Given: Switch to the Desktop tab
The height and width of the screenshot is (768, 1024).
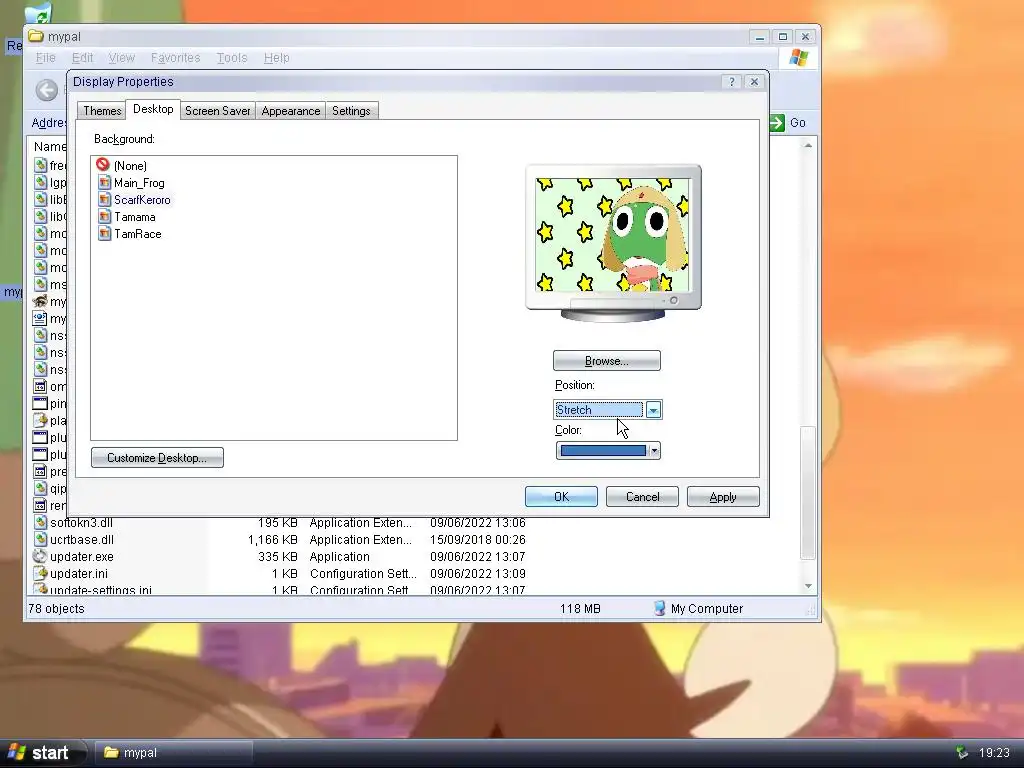Looking at the screenshot, I should coord(153,109).
